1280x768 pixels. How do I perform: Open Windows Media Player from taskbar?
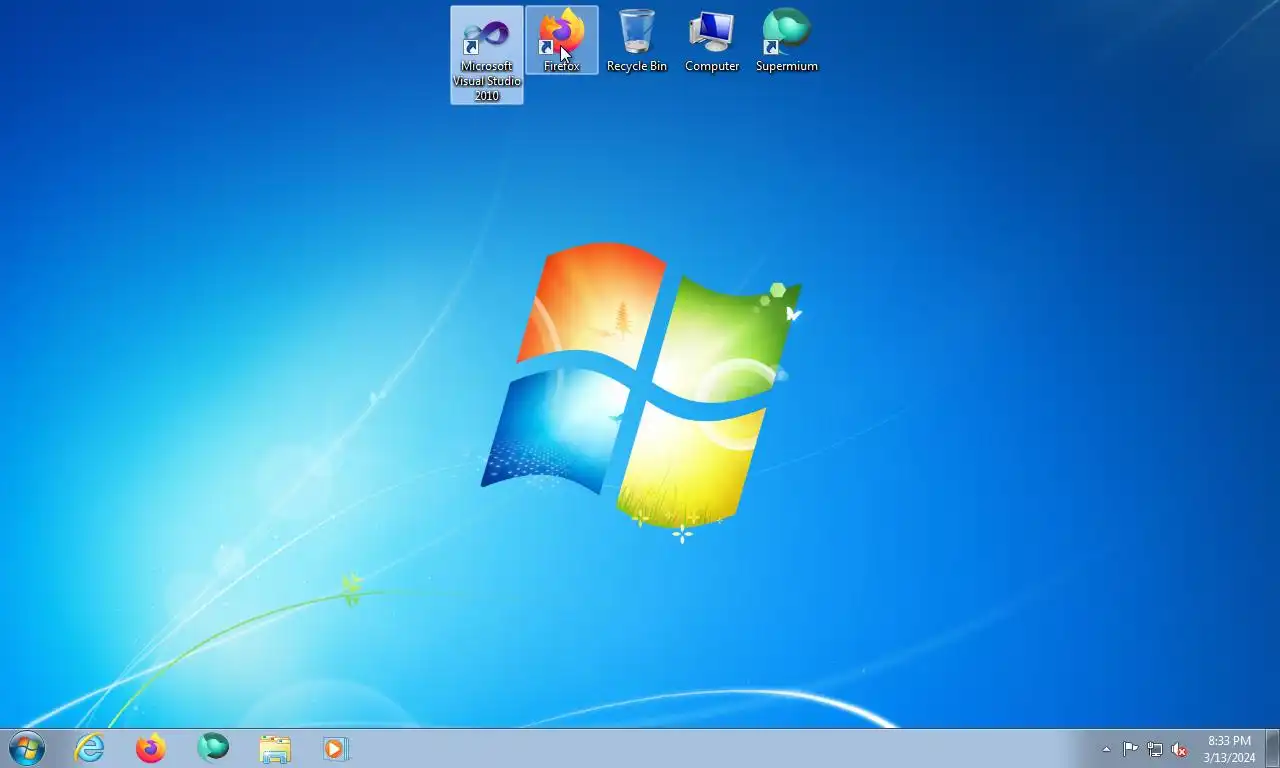coord(335,748)
